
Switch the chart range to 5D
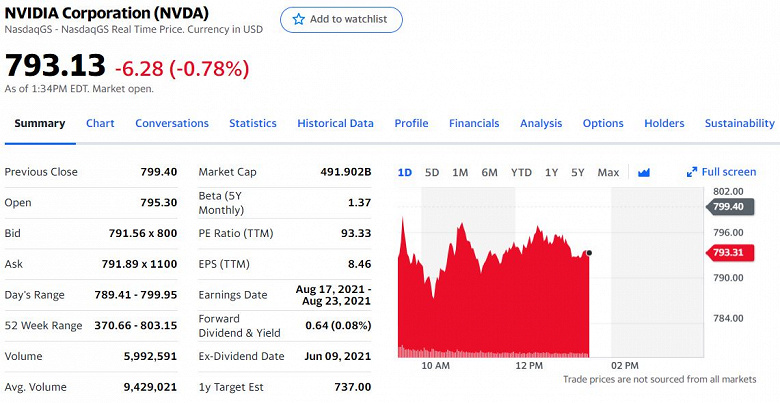pos(432,172)
